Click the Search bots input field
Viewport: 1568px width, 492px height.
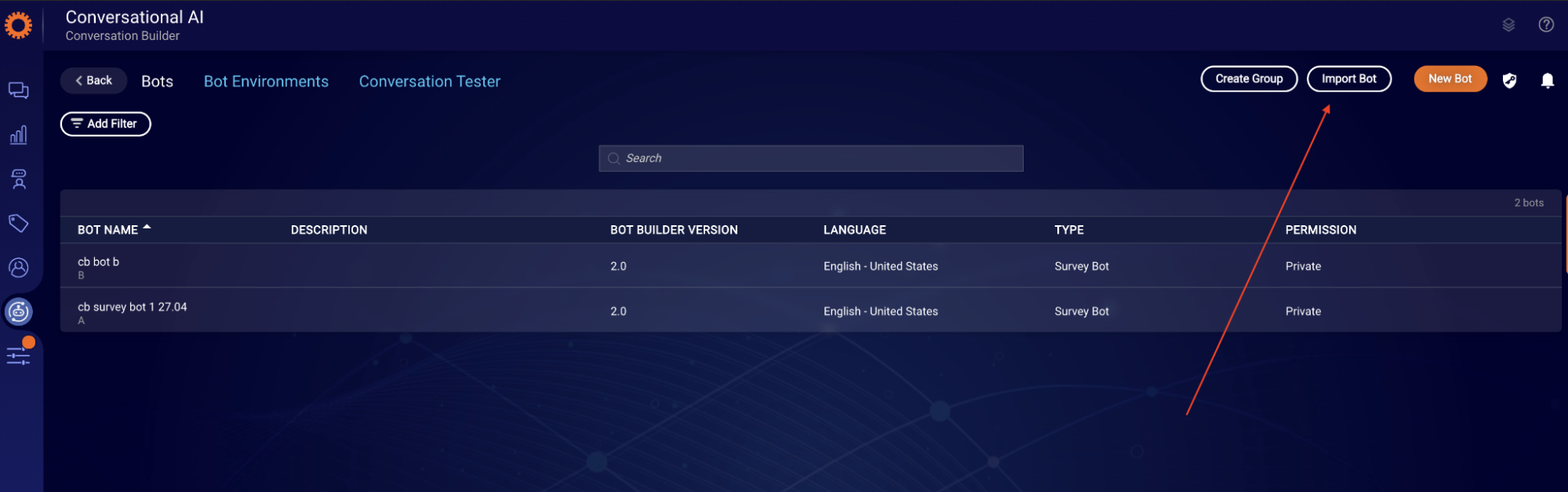[x=811, y=158]
